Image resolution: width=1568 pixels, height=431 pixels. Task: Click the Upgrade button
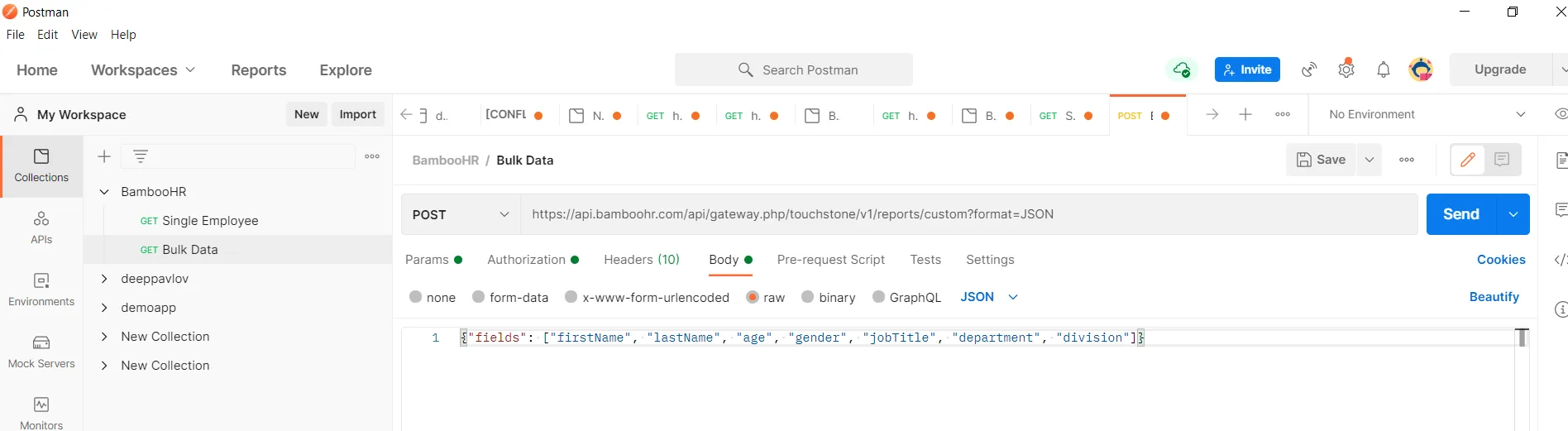click(1500, 69)
